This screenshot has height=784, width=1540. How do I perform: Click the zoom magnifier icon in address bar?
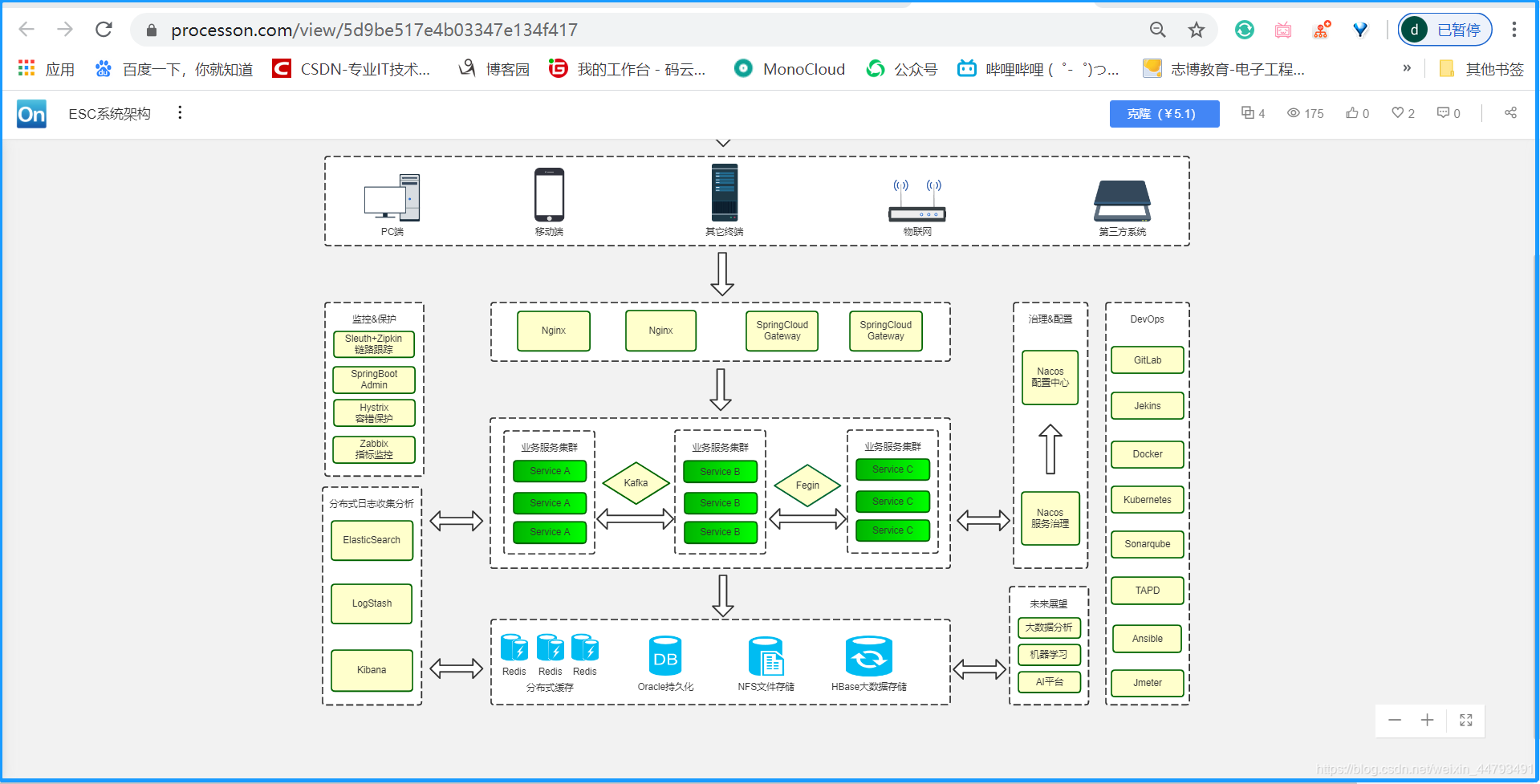click(1157, 30)
